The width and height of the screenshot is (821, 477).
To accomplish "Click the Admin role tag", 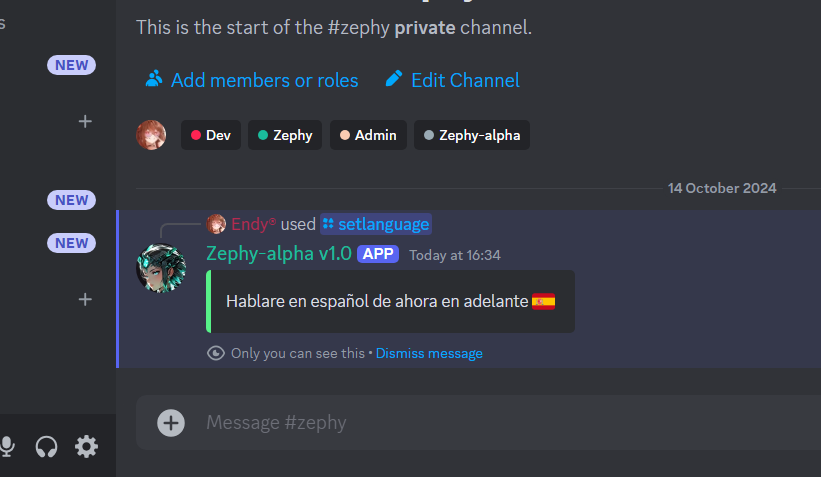I will pyautogui.click(x=368, y=135).
